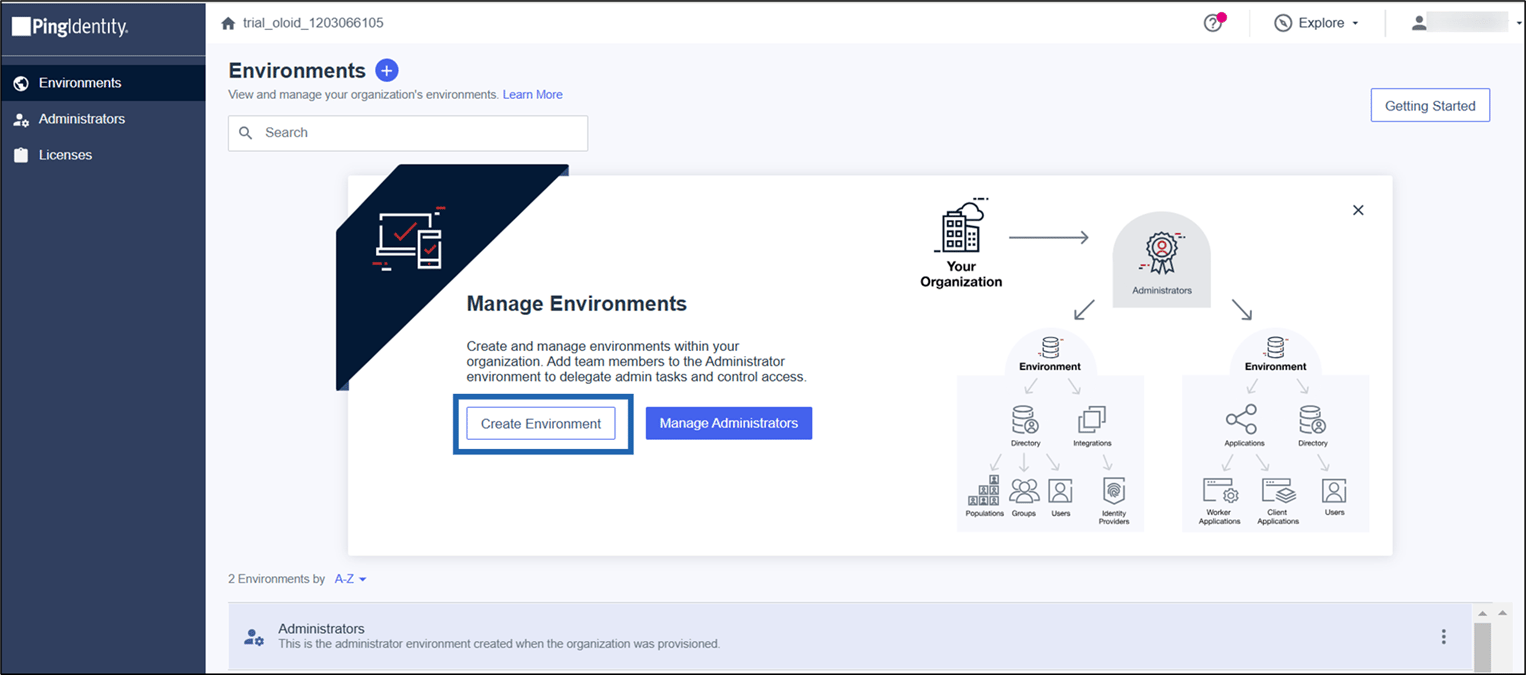1526x675 pixels.
Task: Click the Populations graphic in diagram
Action: (x=984, y=490)
